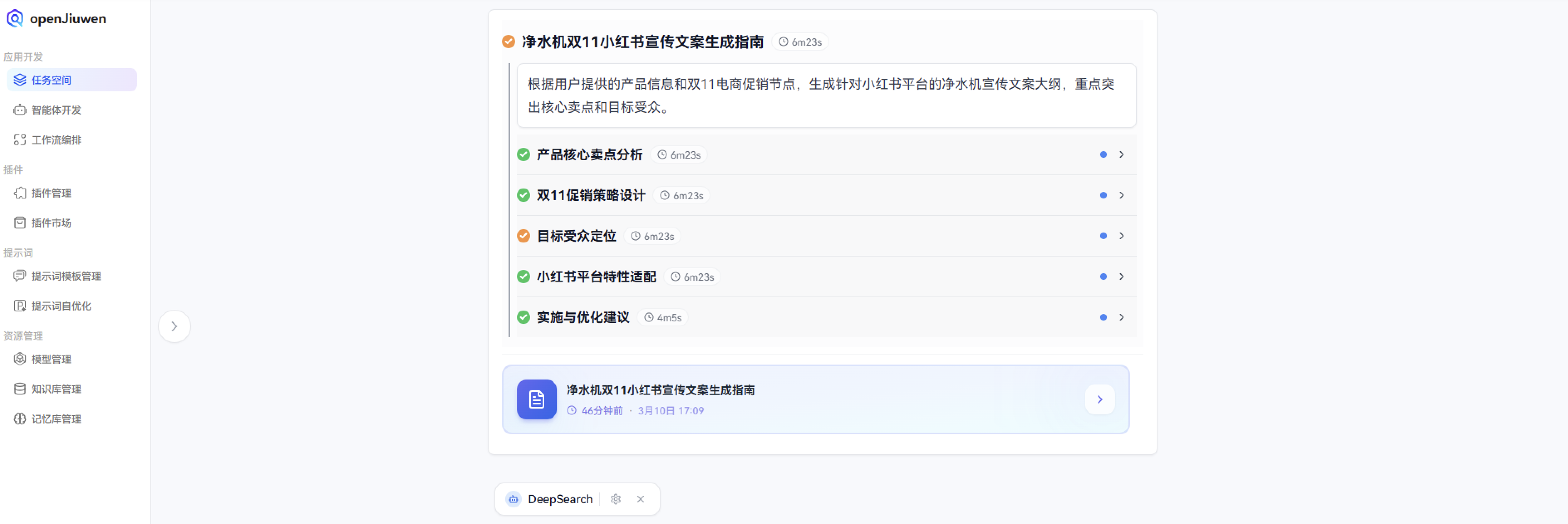Open the DeepSearch settings gear
Viewport: 1568px width, 524px height.
click(x=615, y=498)
